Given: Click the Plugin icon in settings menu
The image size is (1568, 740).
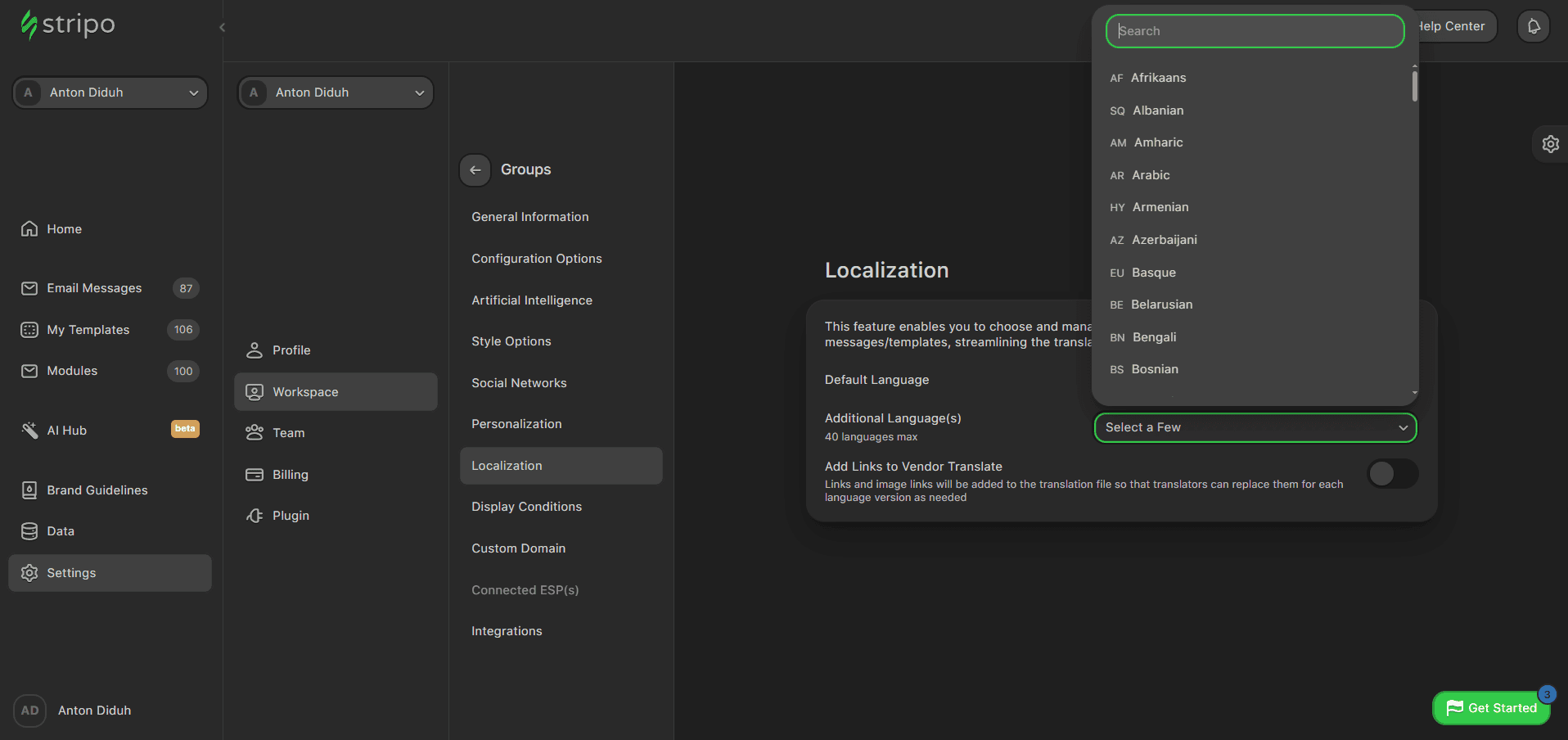Looking at the screenshot, I should click(x=255, y=516).
